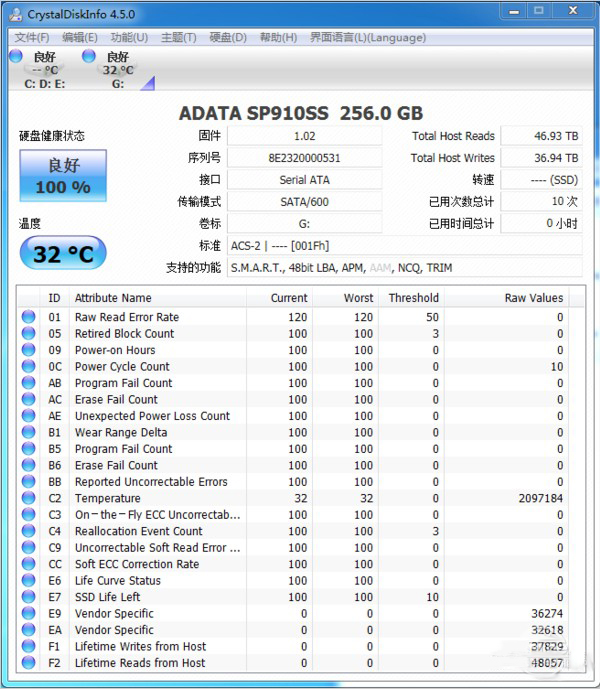Click status orb for E9 Vendor Specific
The height and width of the screenshot is (689, 600).
29,613
